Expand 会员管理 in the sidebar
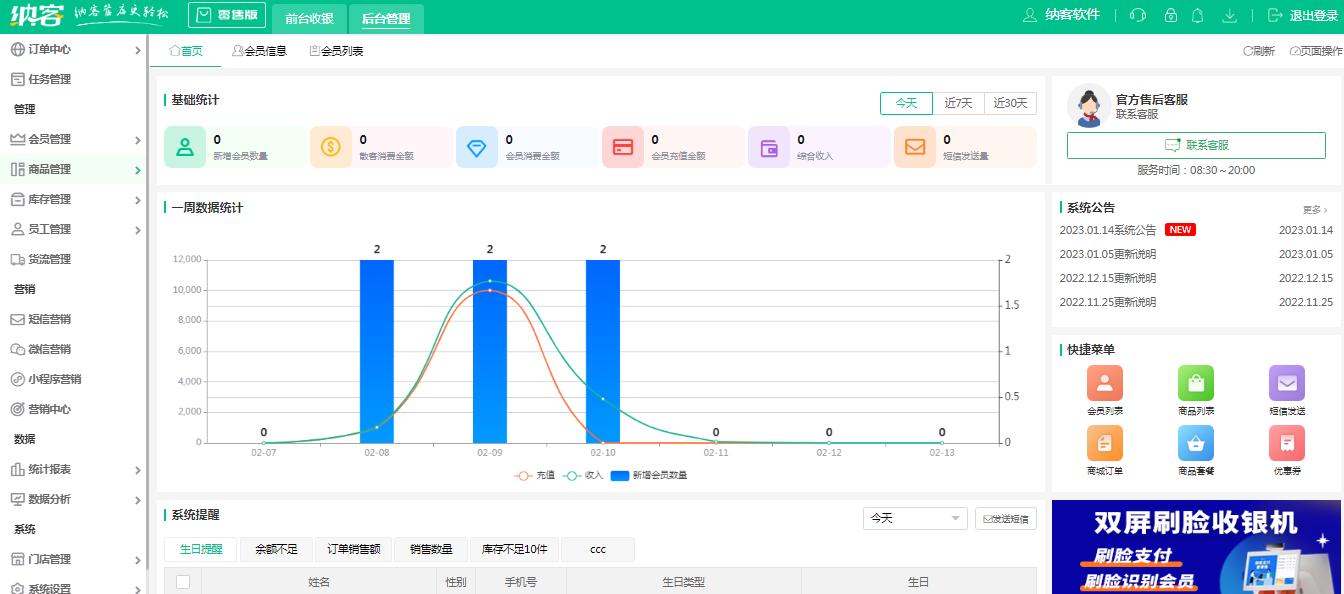This screenshot has width=1344, height=594. tap(74, 139)
